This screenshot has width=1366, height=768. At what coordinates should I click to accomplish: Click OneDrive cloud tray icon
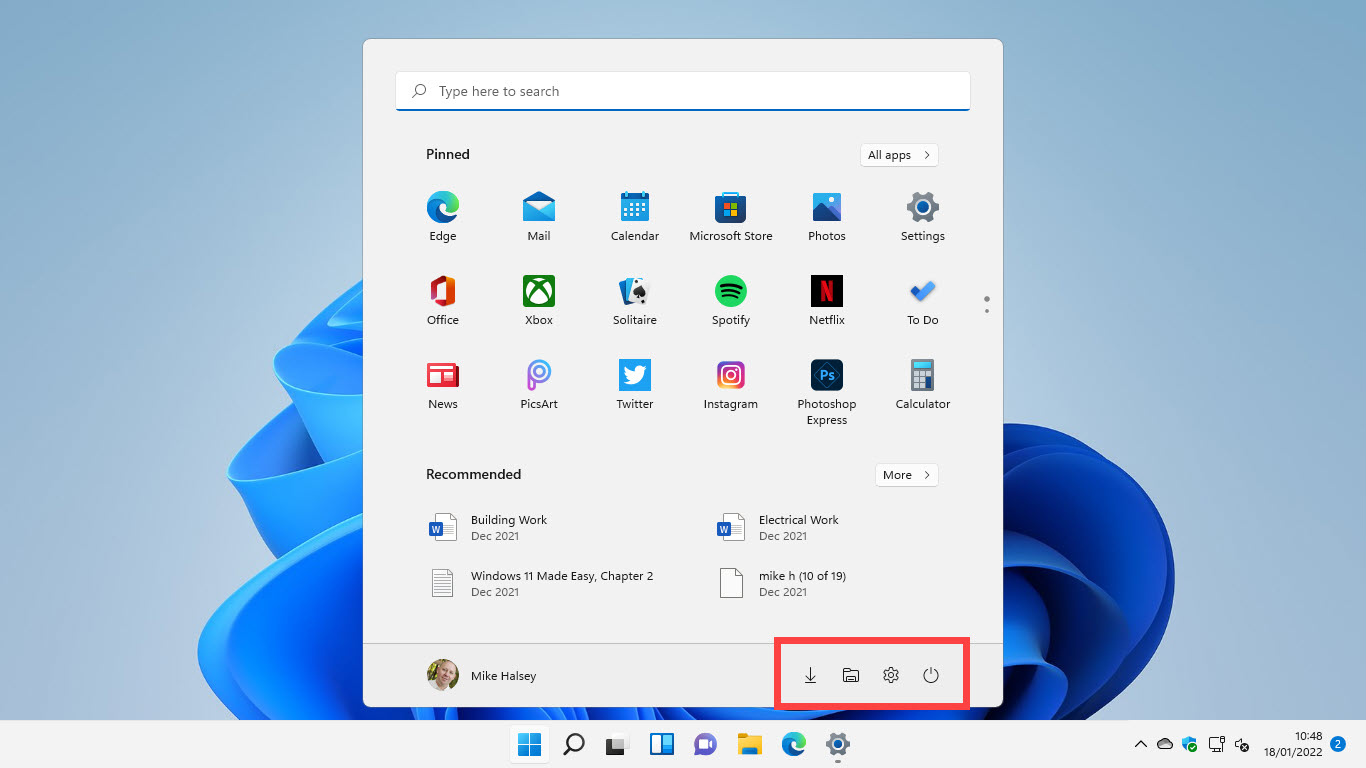[x=1165, y=744]
